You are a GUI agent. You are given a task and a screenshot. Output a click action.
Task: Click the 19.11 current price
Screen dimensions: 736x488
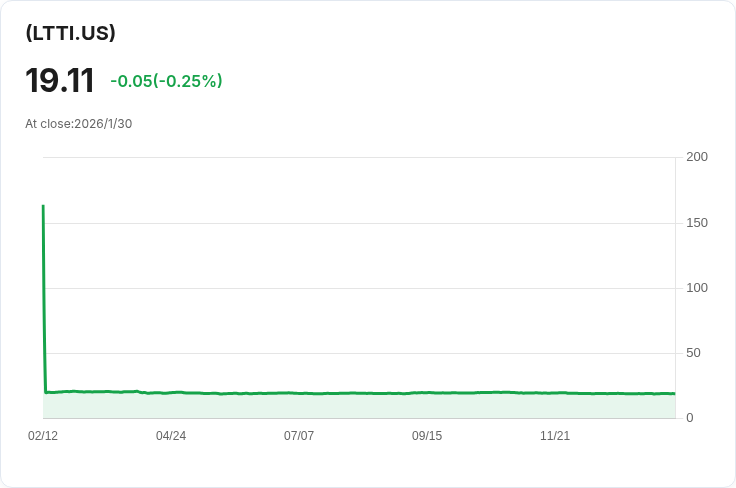(x=60, y=81)
